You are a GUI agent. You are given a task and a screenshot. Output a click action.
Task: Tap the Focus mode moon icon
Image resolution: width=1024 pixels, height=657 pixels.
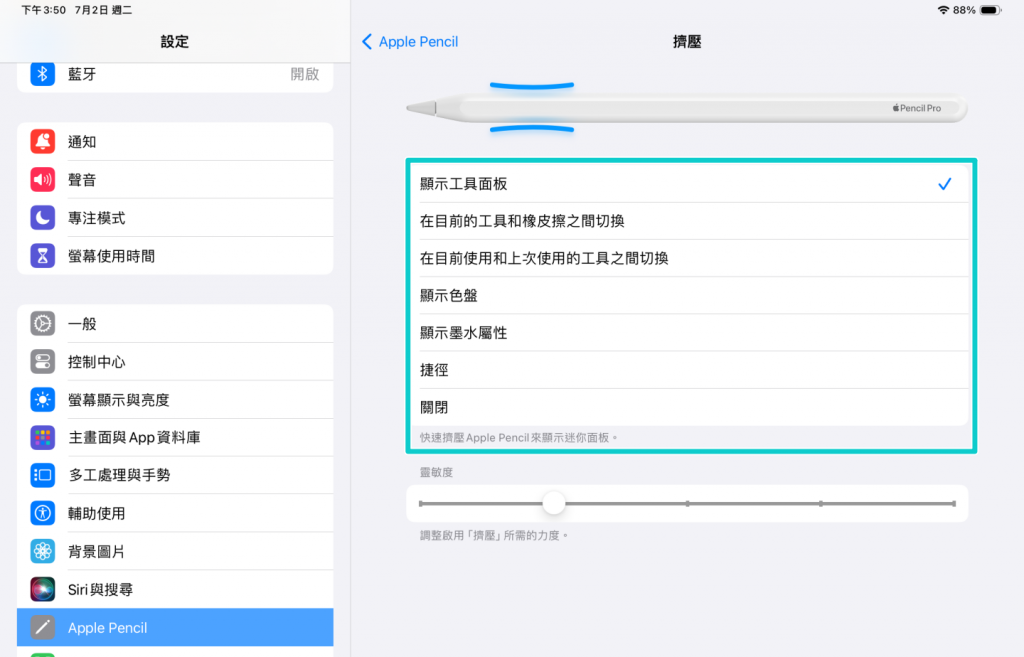tap(42, 217)
